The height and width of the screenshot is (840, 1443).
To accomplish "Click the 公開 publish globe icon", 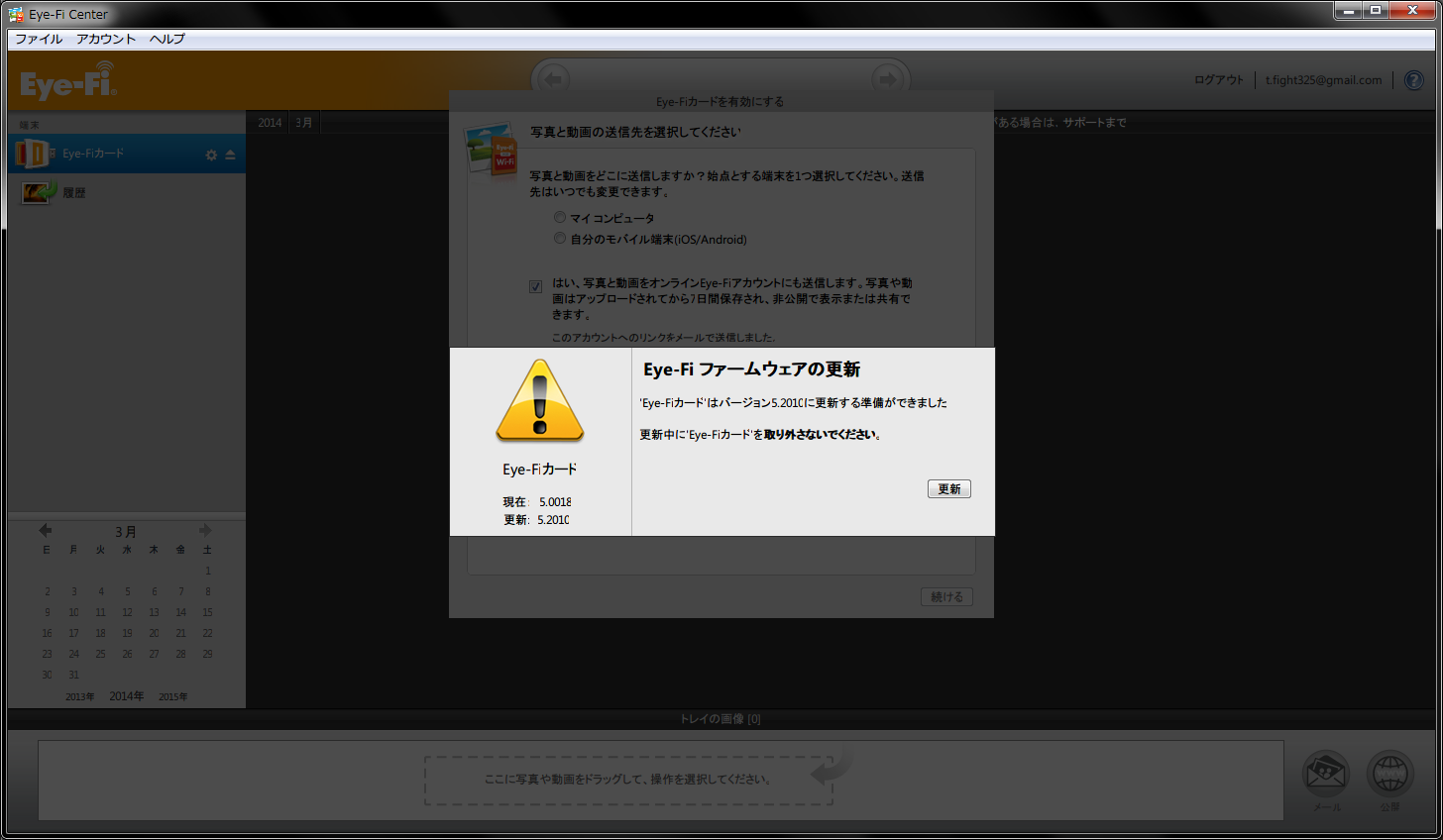I will point(1390,775).
